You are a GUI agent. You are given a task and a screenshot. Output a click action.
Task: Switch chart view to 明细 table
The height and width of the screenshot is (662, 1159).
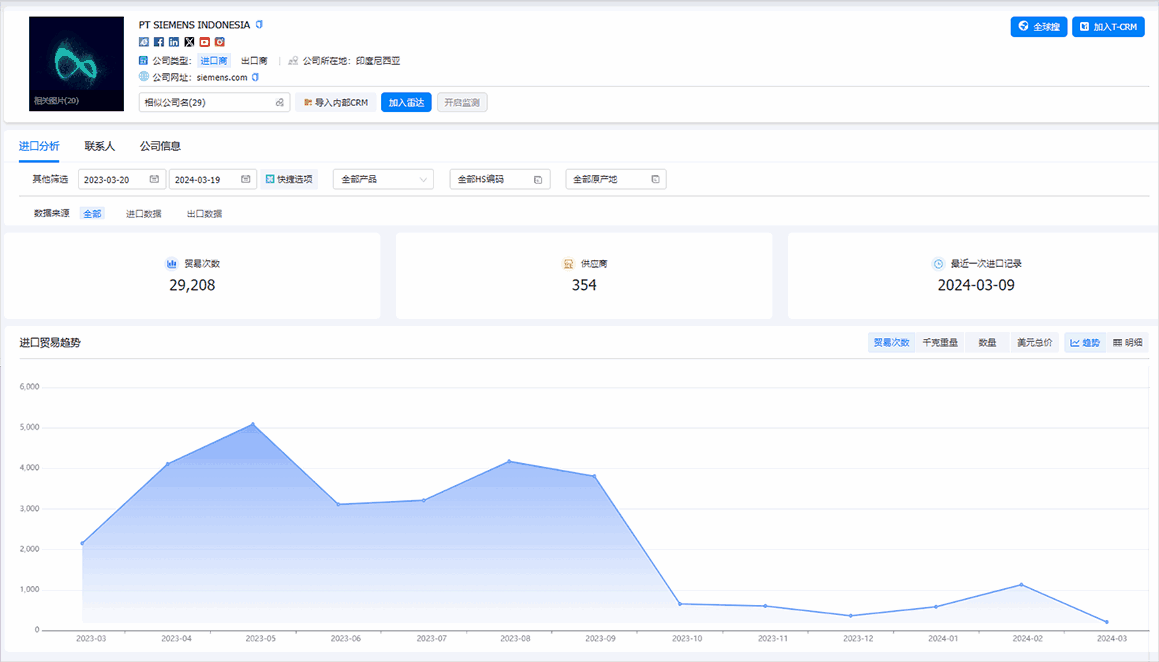pyautogui.click(x=1127, y=343)
